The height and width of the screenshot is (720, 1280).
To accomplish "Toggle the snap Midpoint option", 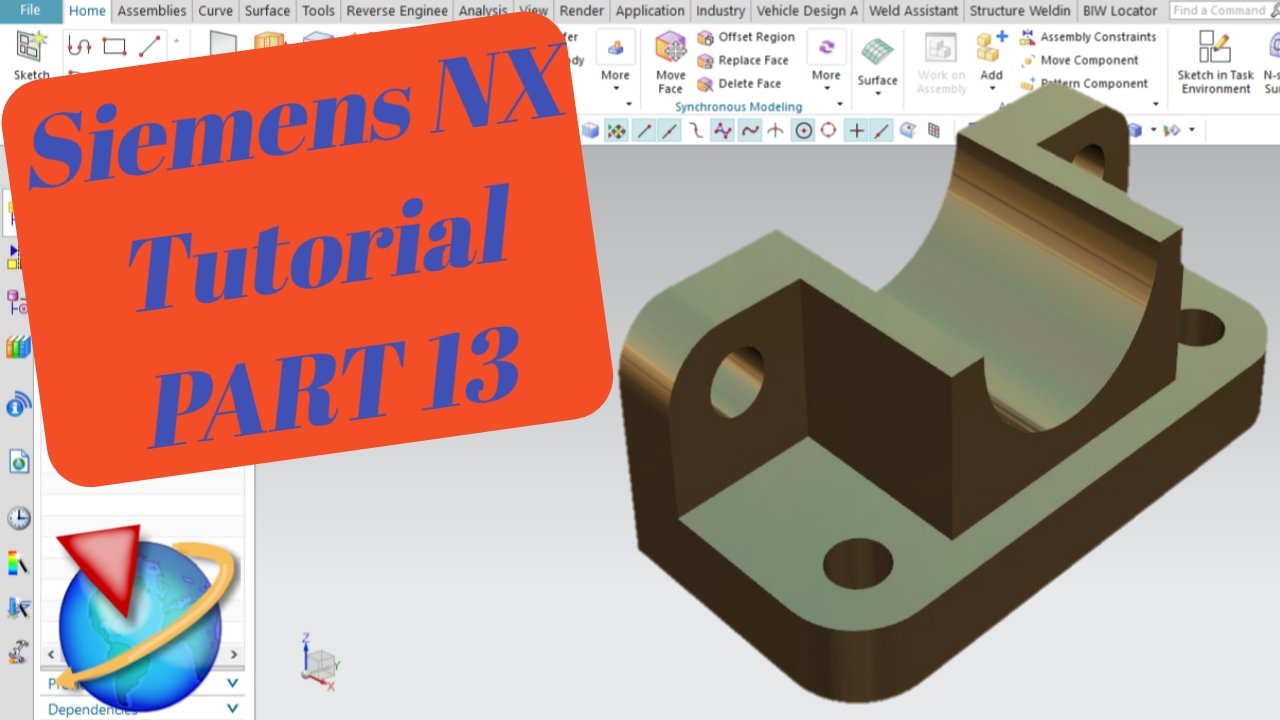I will pos(670,130).
